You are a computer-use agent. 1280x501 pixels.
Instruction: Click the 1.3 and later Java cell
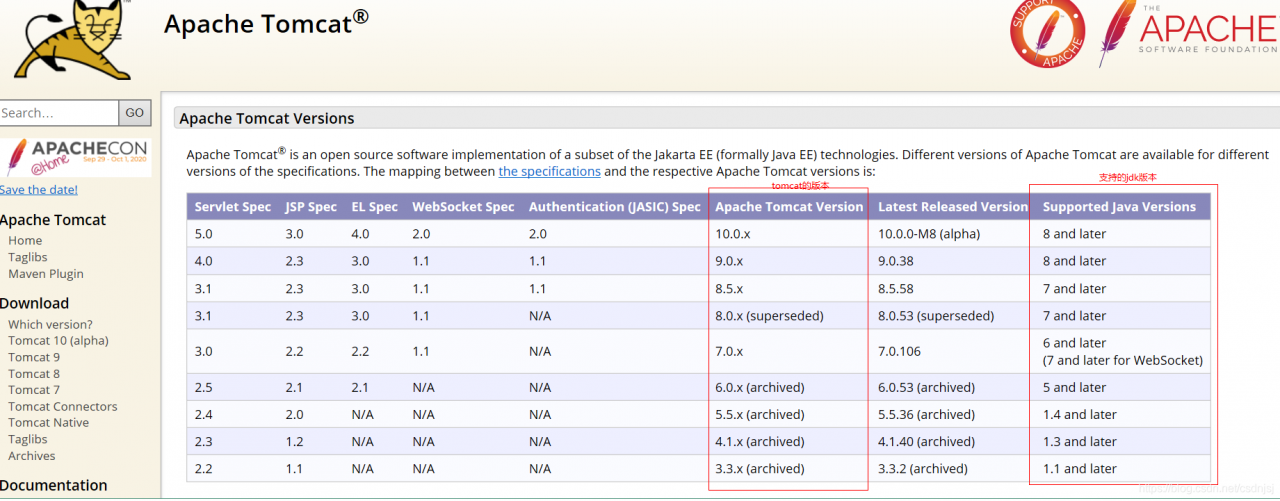click(1123, 442)
